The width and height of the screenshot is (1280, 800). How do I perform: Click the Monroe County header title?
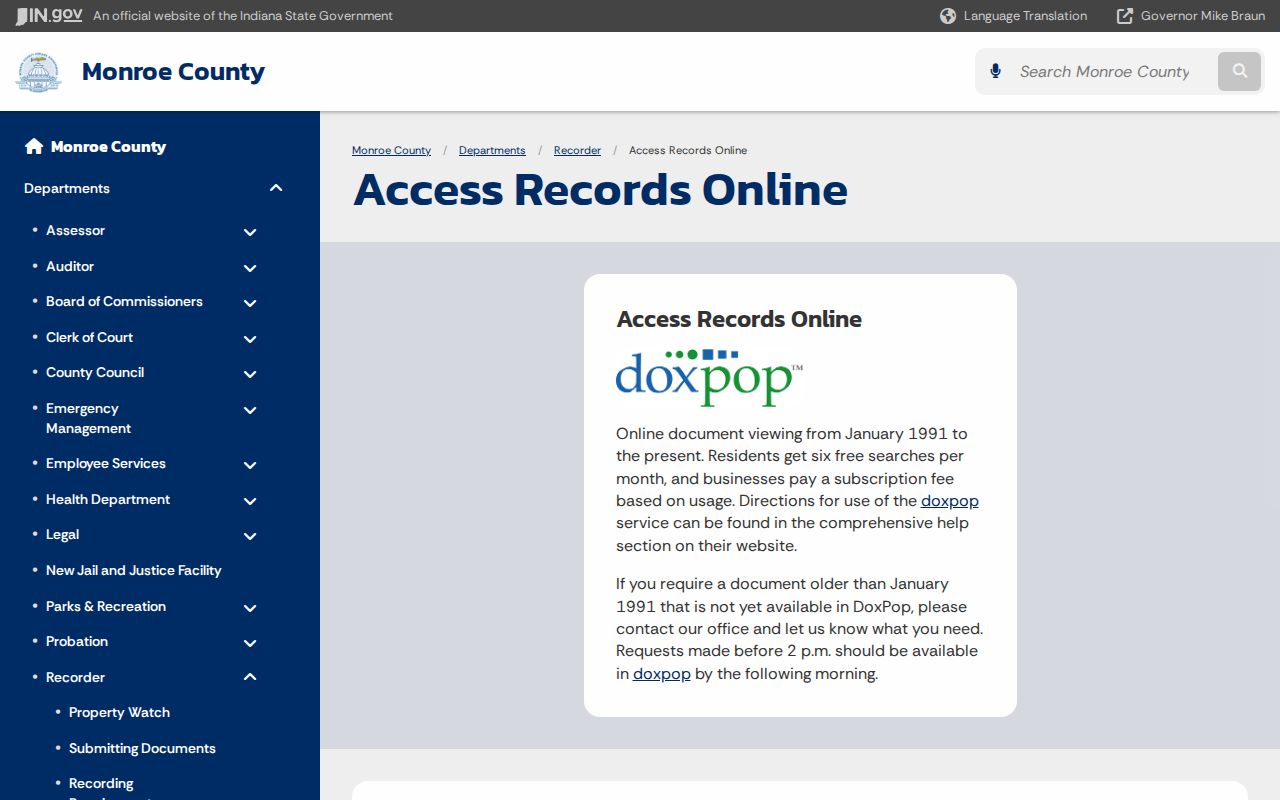pyautogui.click(x=173, y=72)
